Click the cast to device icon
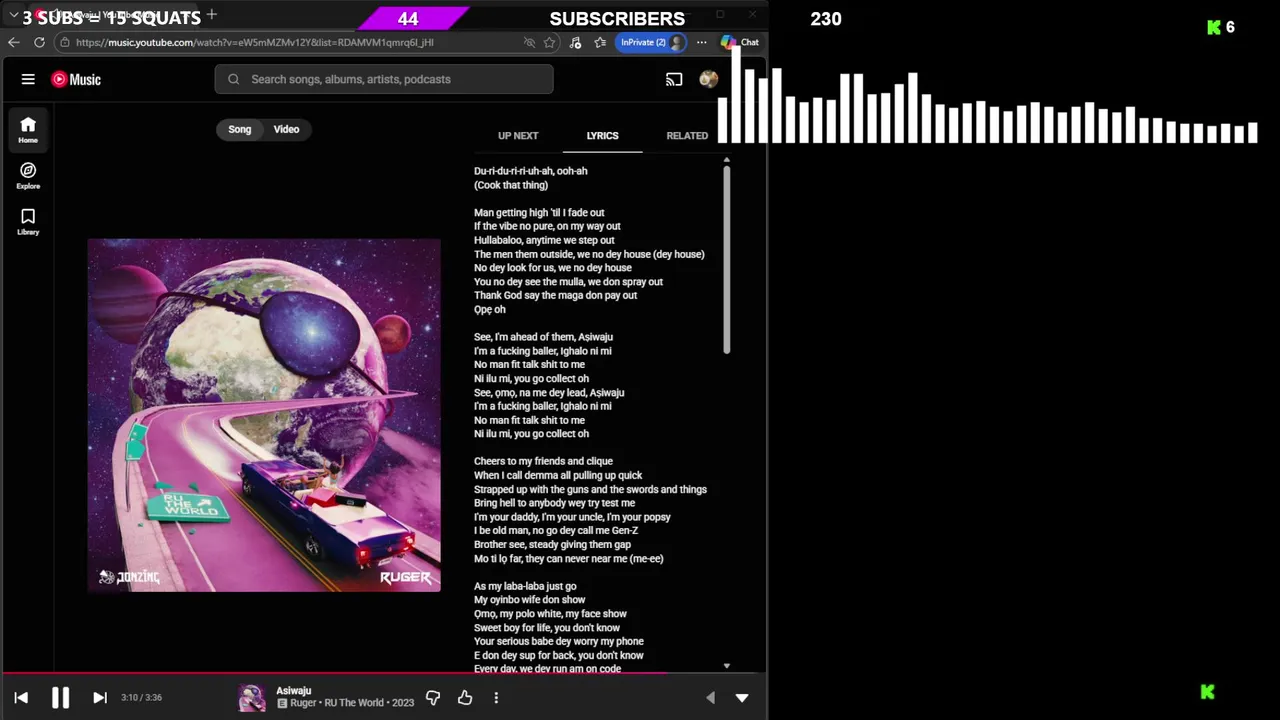The image size is (1280, 720). (674, 79)
